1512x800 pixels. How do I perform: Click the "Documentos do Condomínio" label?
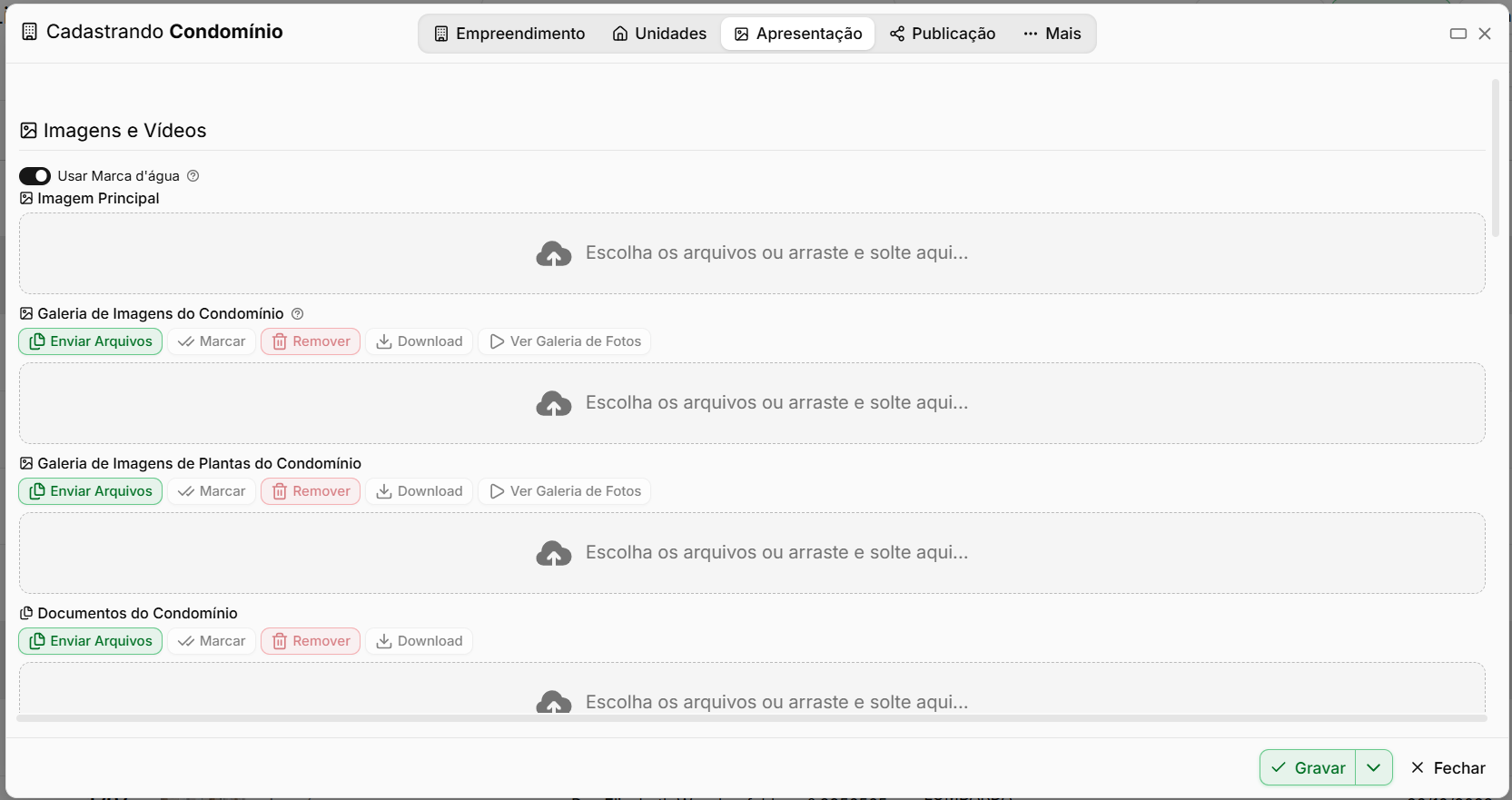pos(138,614)
